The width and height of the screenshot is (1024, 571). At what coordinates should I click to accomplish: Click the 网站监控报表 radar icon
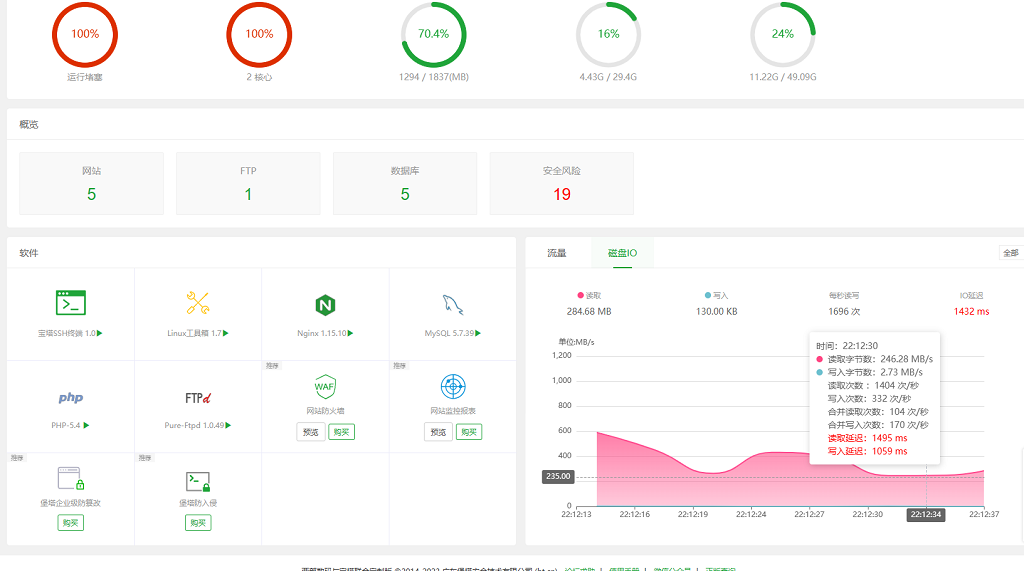[x=453, y=386]
